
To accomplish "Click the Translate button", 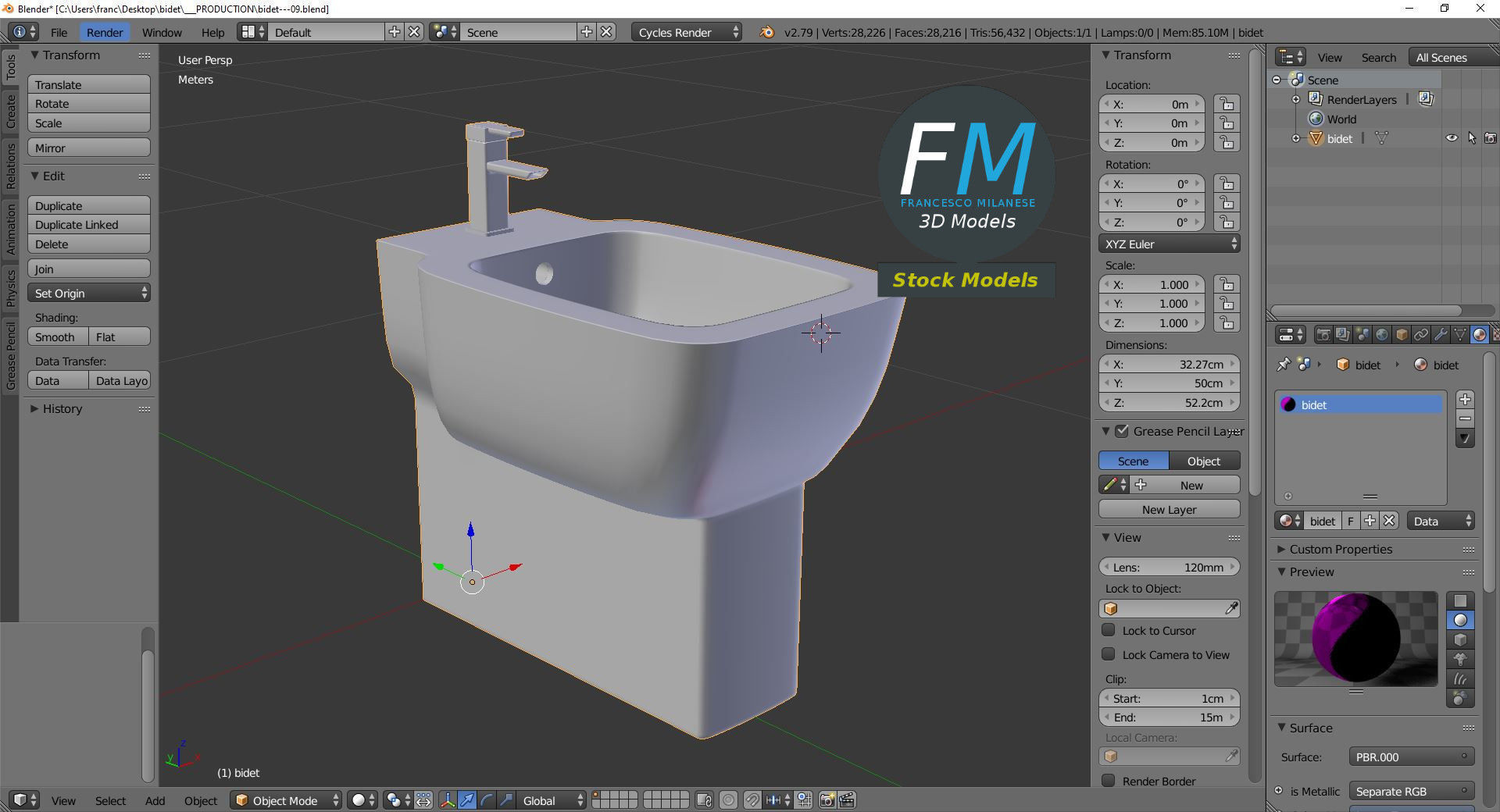I will pyautogui.click(x=89, y=84).
